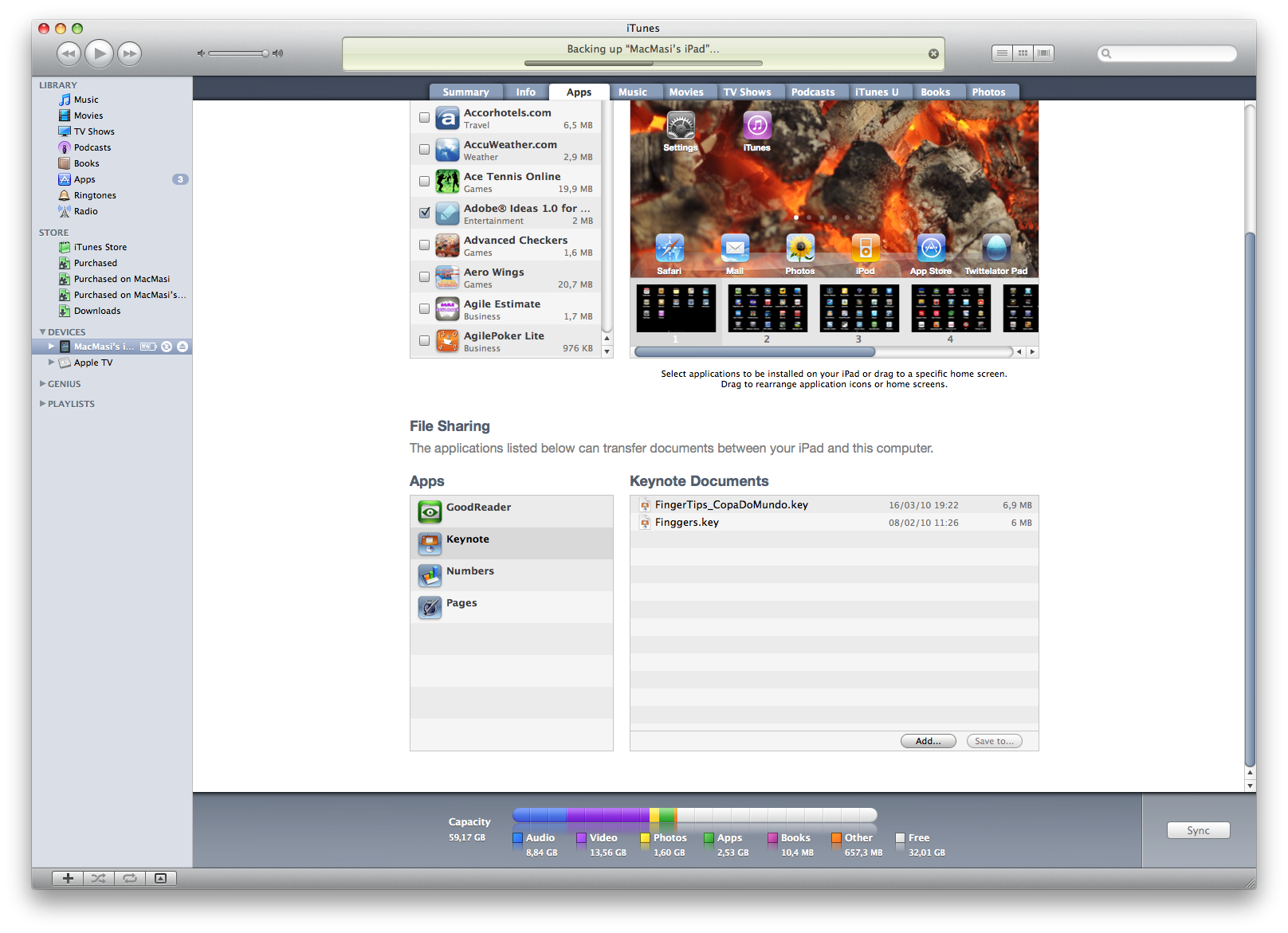Open Downloads in Store section
Image resolution: width=1288 pixels, height=933 pixels.
[97, 311]
